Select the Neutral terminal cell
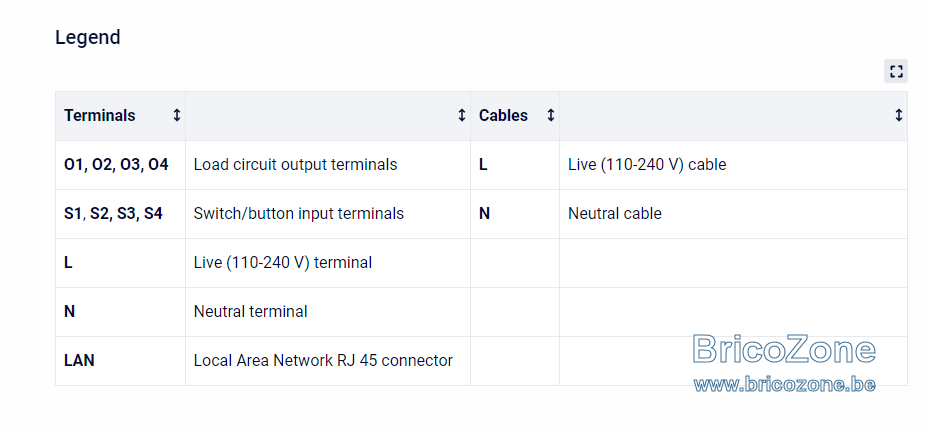 coord(328,312)
